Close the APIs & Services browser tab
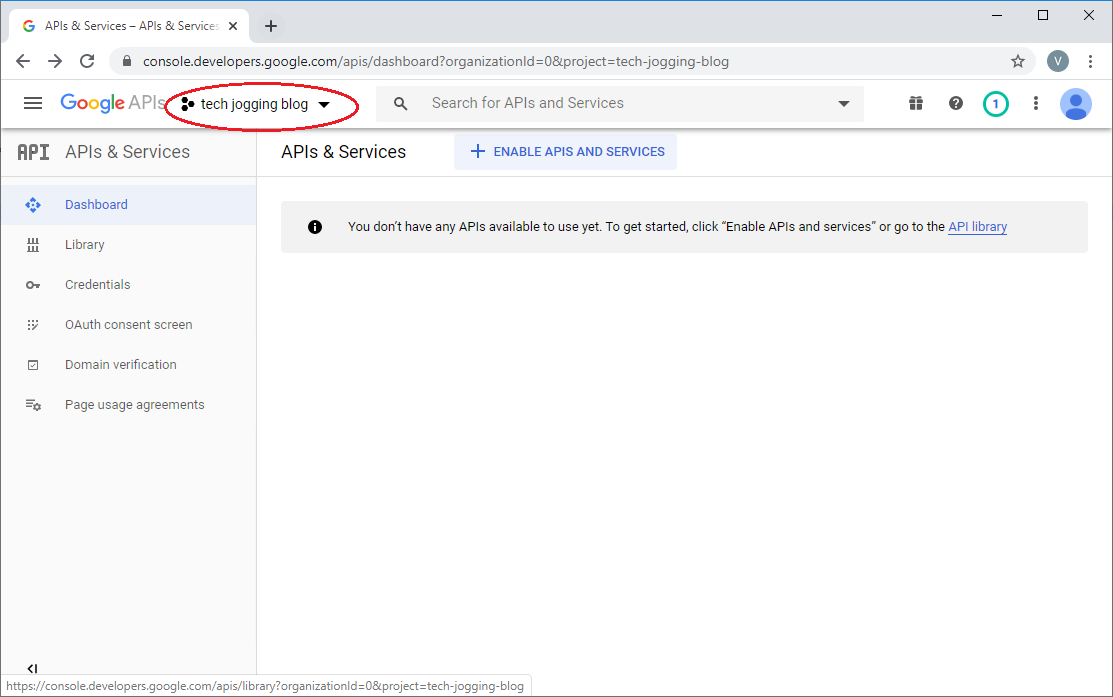This screenshot has width=1113, height=697. [233, 26]
